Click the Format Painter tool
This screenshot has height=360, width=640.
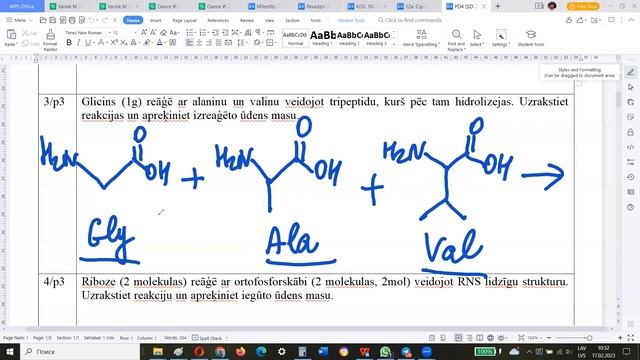[x=50, y=40]
